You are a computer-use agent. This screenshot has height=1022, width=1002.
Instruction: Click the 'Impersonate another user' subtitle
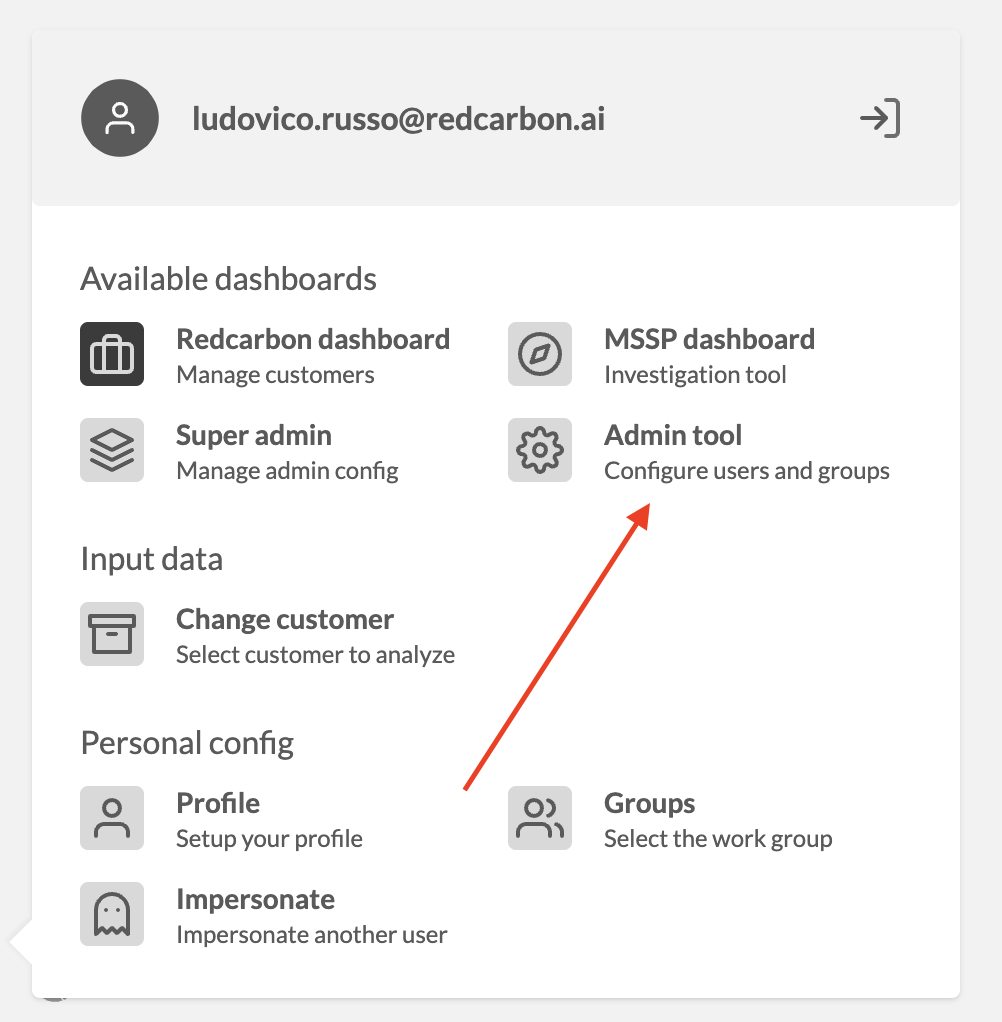(x=312, y=935)
